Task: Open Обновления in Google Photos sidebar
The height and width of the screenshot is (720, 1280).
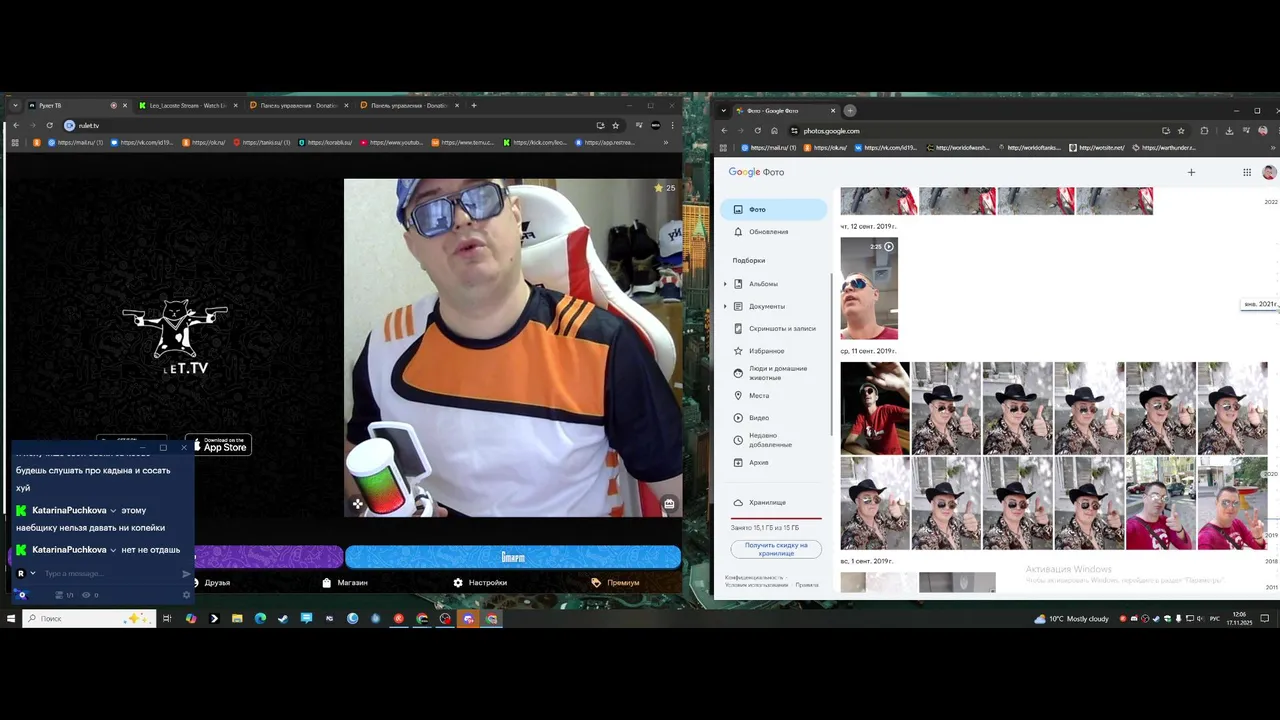Action: point(774,232)
